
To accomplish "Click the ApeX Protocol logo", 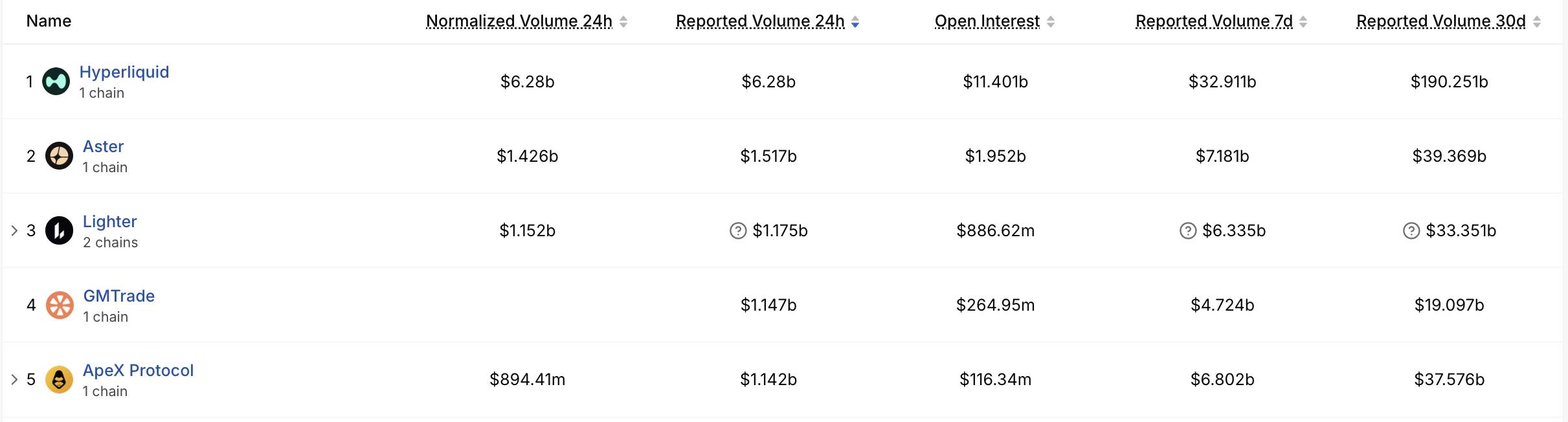I will point(59,379).
